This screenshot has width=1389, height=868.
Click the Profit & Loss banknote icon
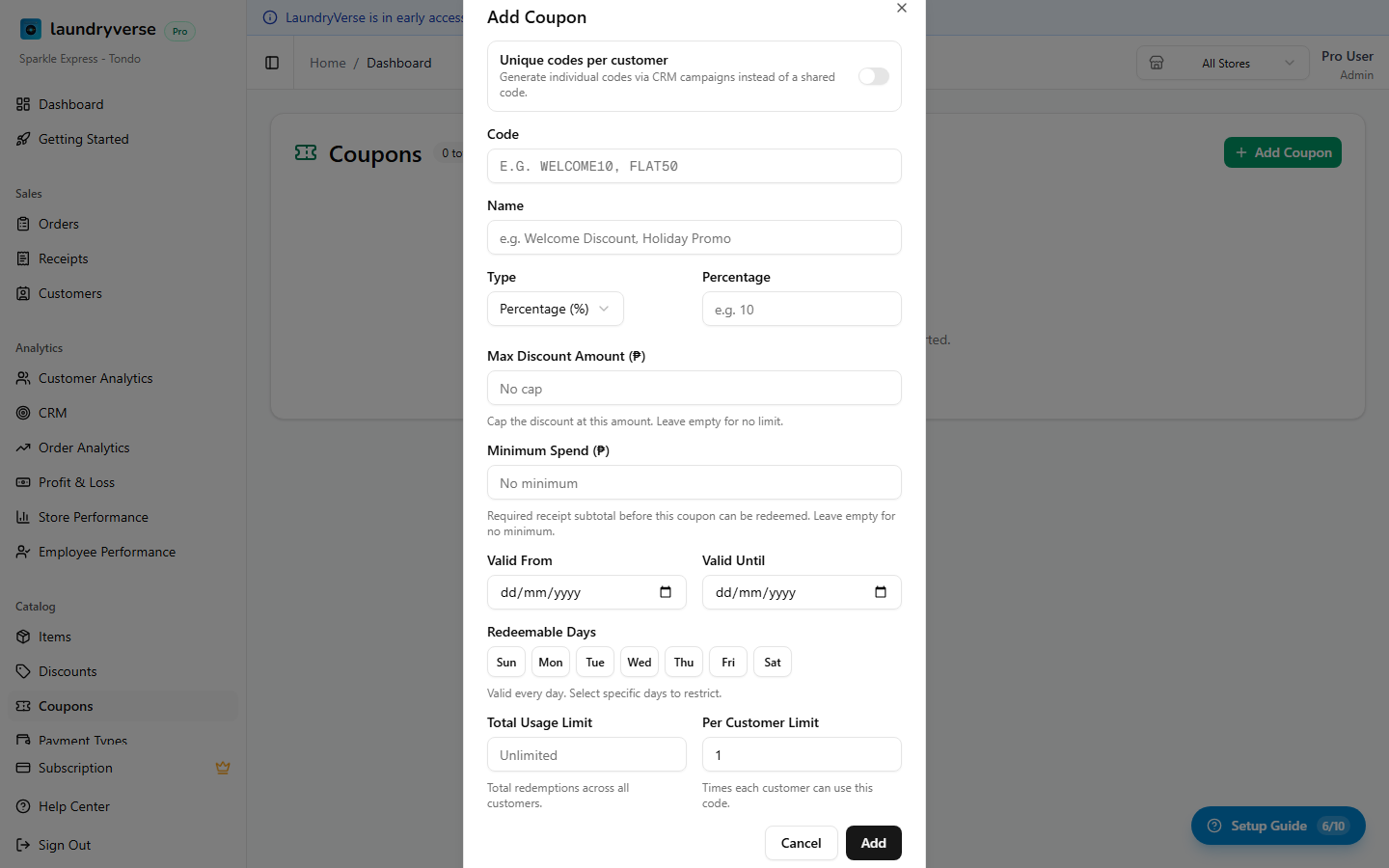pos(23,482)
